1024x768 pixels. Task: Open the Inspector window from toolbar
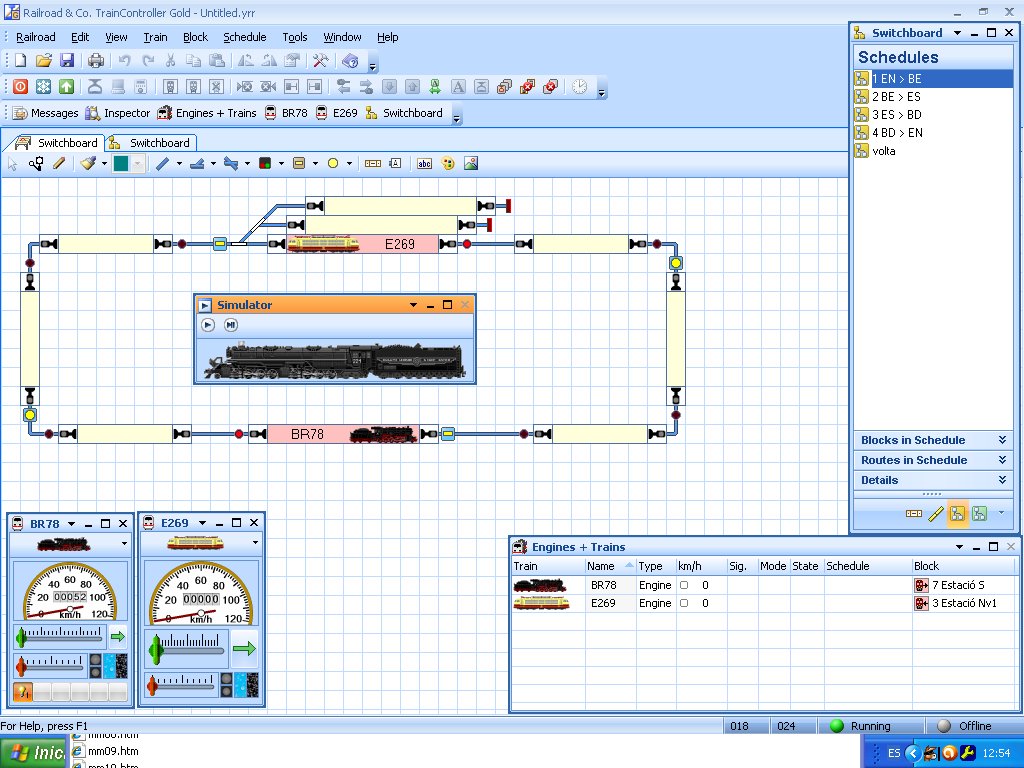coord(118,113)
